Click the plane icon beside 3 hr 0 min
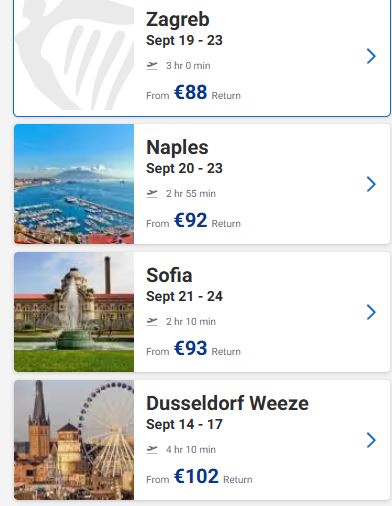Screen dimensions: 392x506 152,65
